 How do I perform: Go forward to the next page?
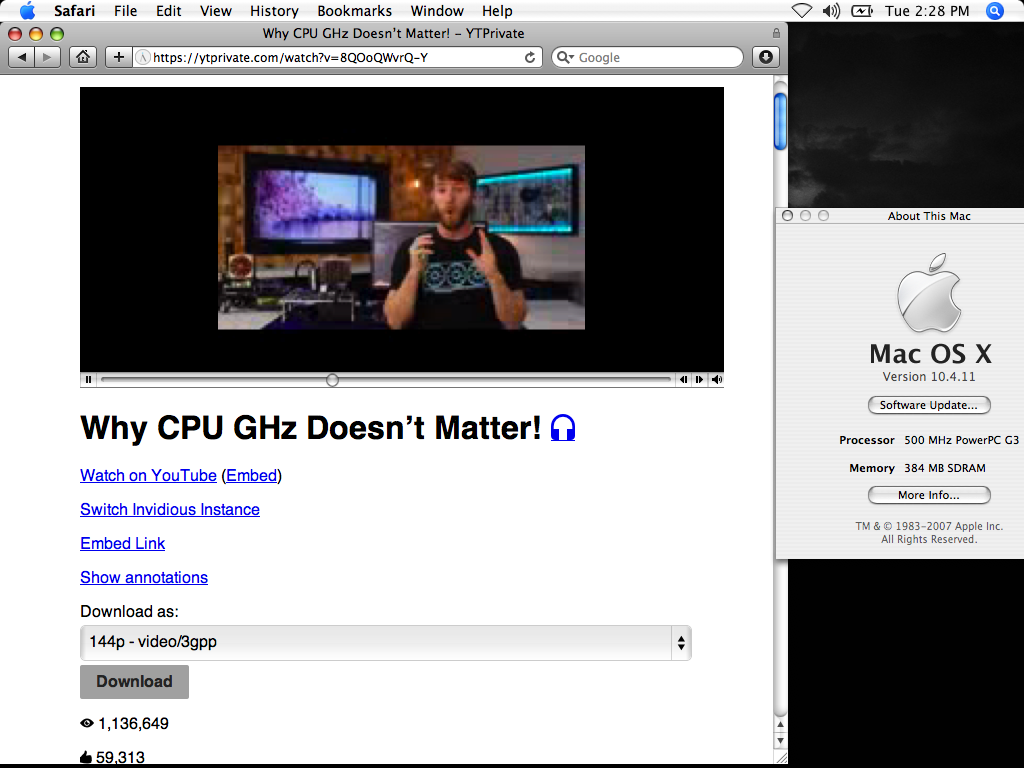47,57
